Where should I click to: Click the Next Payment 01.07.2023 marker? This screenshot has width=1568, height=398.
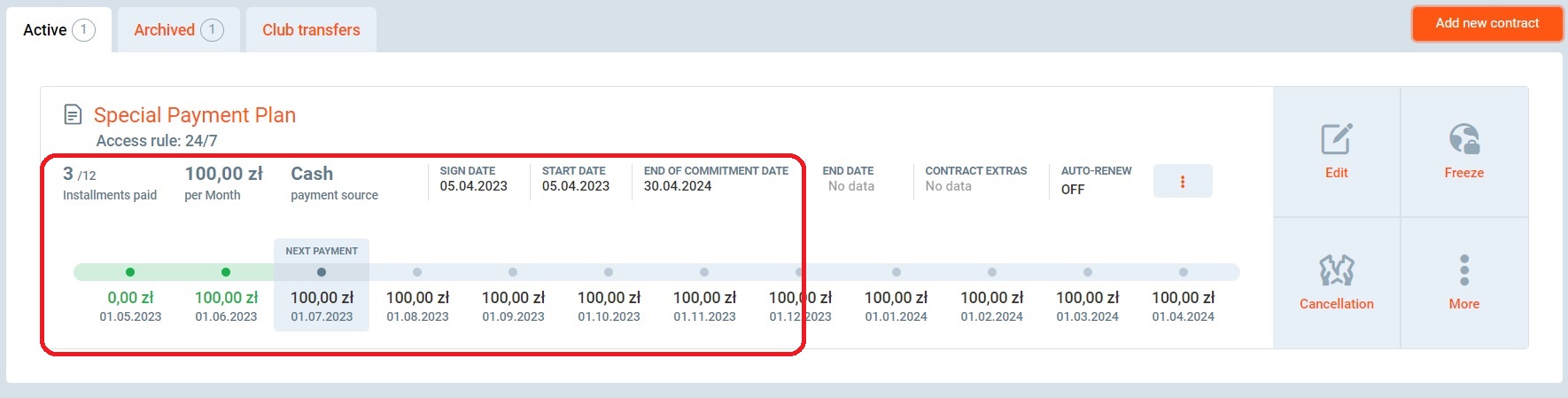[x=322, y=272]
